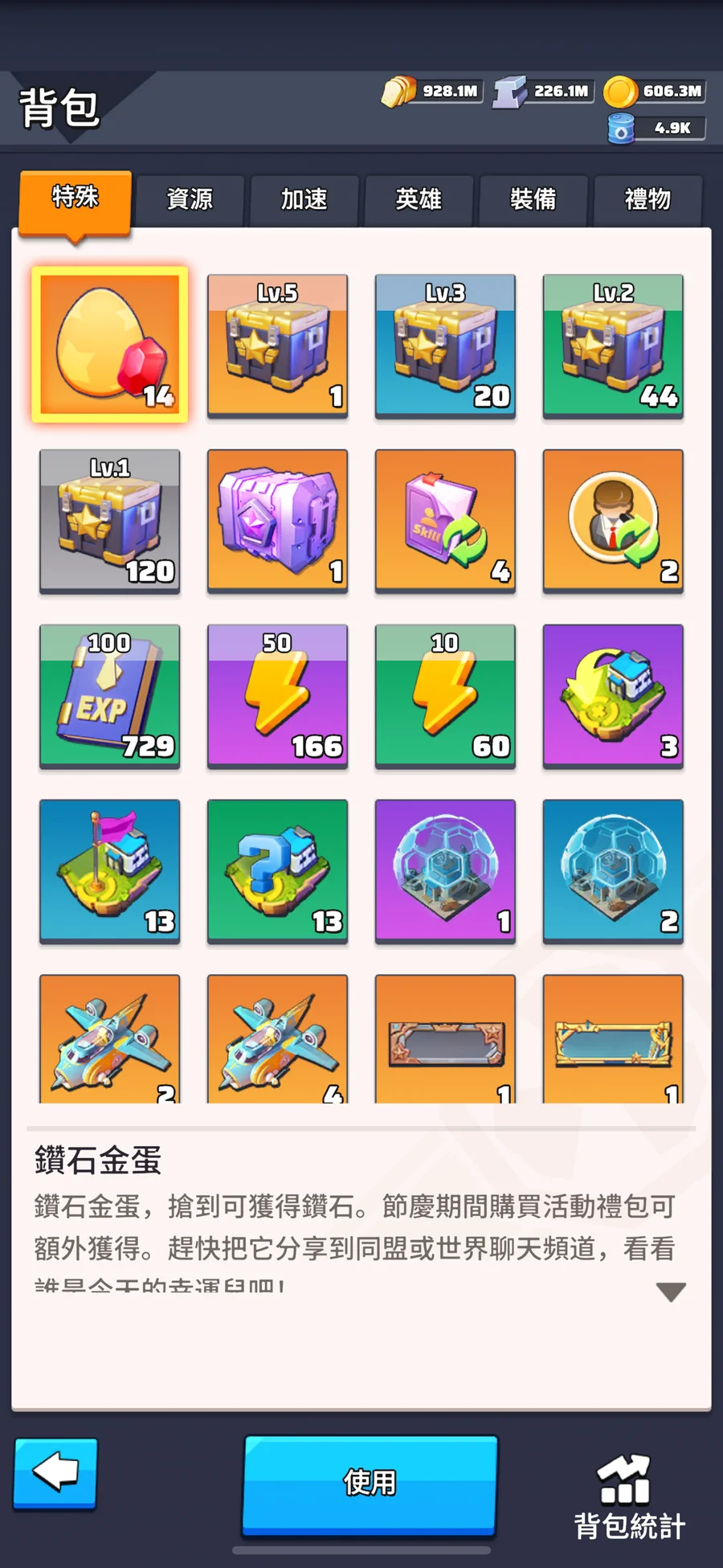
Task: Select the 100 EXP book item
Action: 110,696
